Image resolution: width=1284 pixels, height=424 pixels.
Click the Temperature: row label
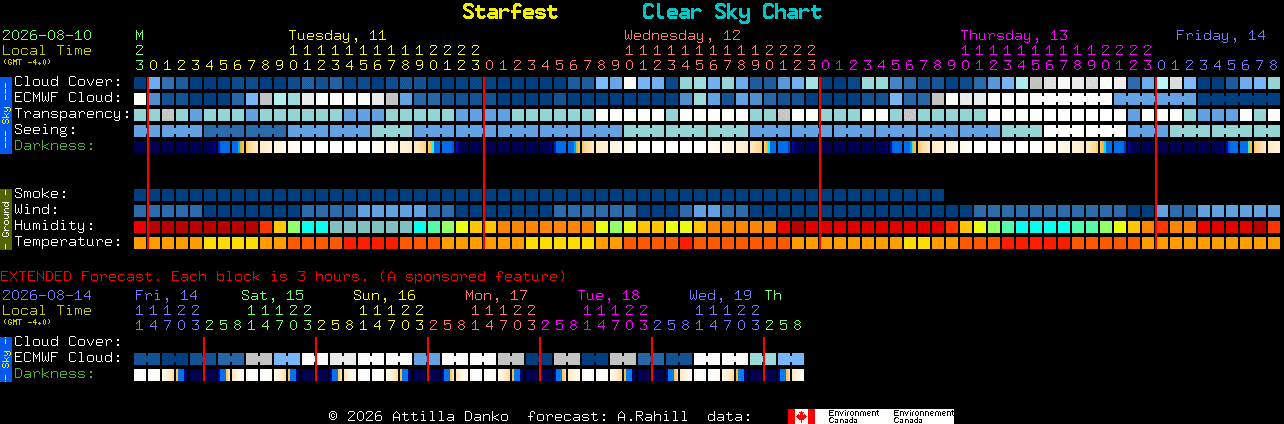pyautogui.click(x=67, y=242)
